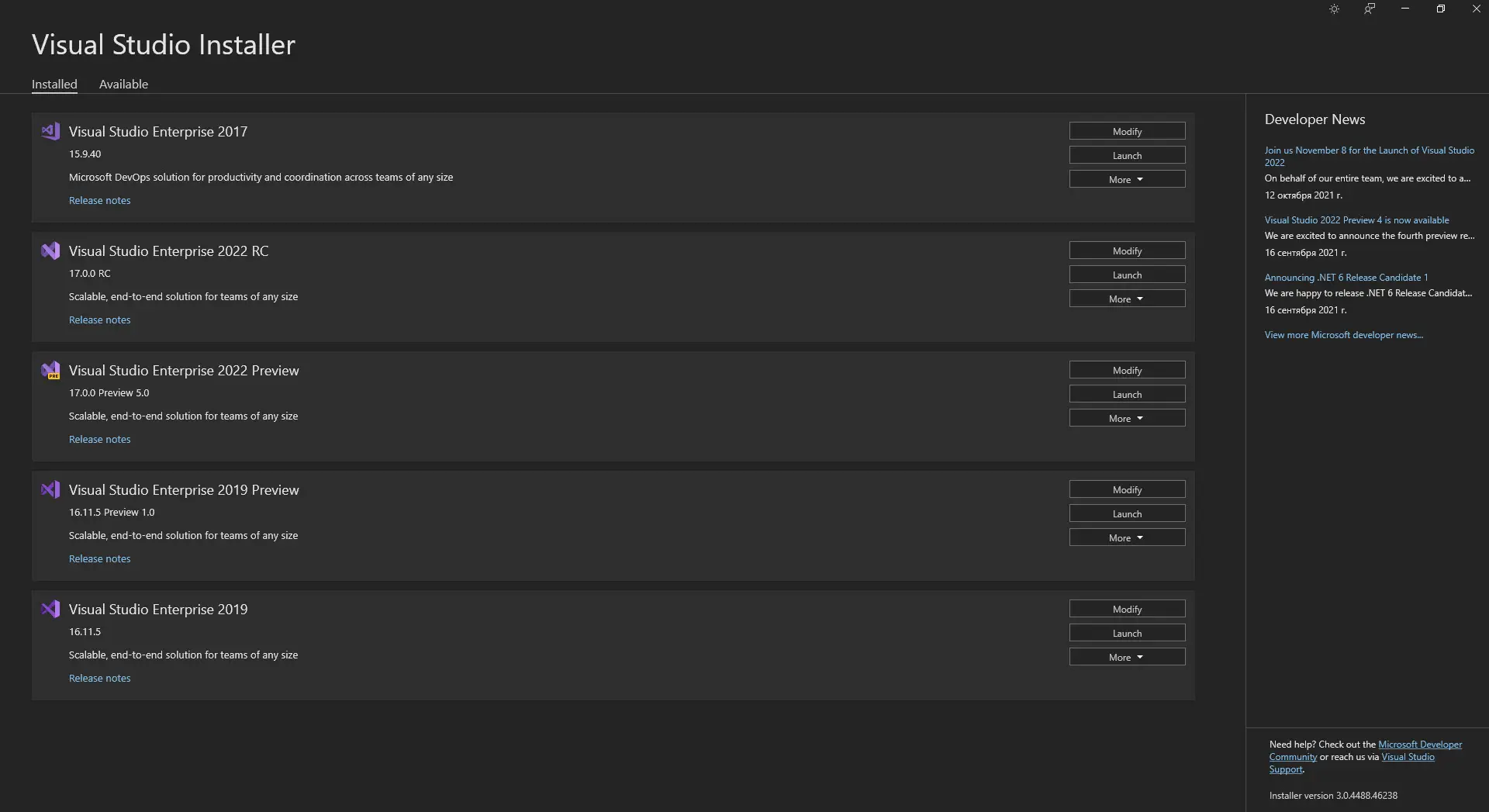Click the news date 12 октября 2021 г.
Image resolution: width=1489 pixels, height=812 pixels.
click(1303, 195)
